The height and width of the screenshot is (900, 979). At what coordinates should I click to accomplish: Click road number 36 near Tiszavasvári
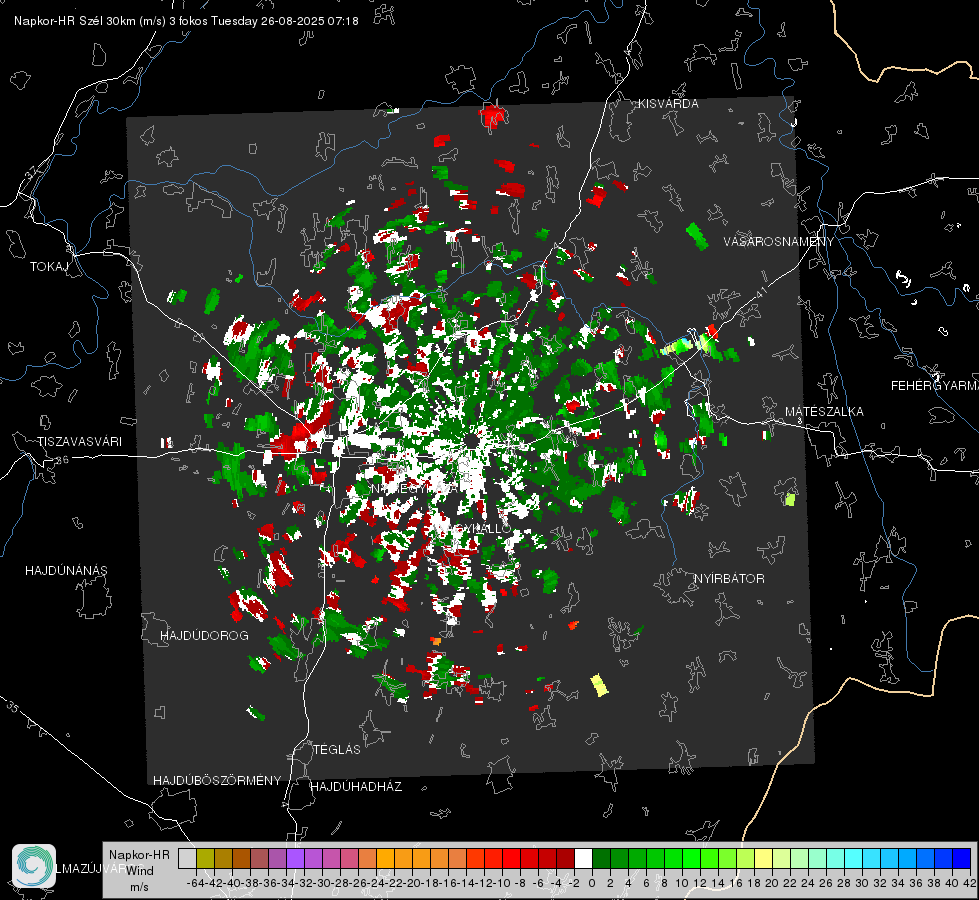tap(62, 460)
